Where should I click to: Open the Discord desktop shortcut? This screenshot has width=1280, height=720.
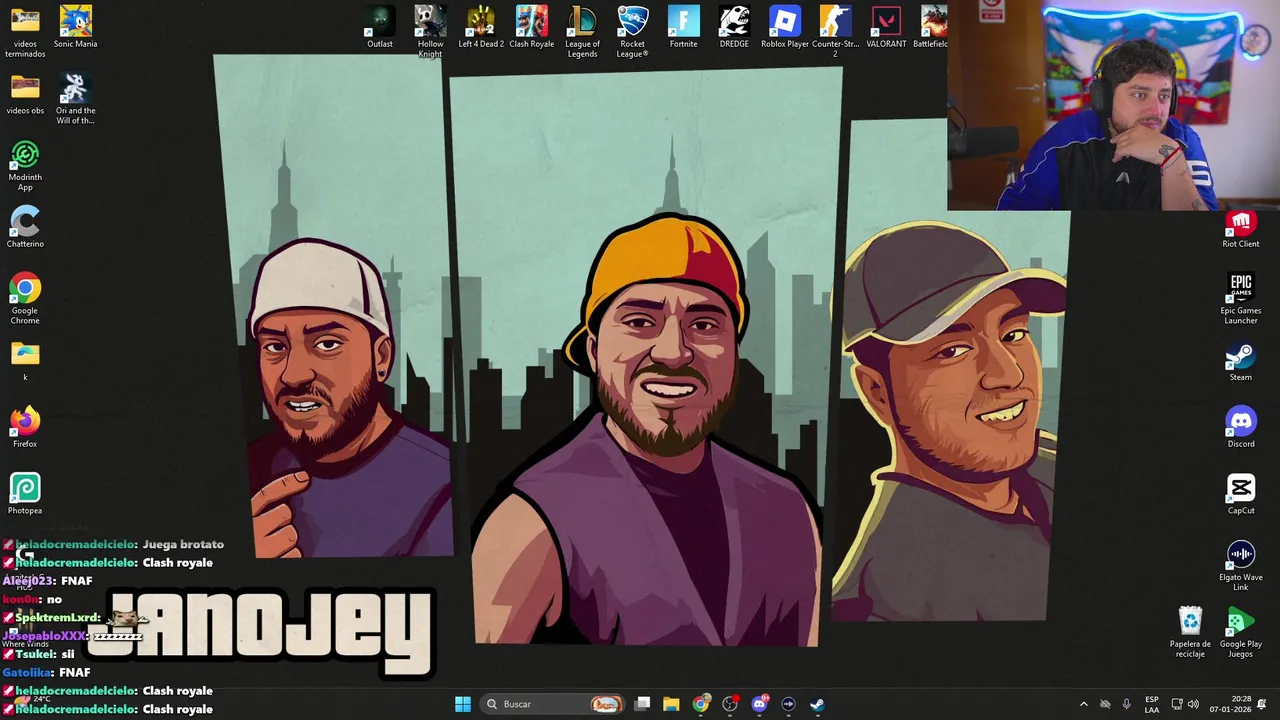click(x=1241, y=427)
